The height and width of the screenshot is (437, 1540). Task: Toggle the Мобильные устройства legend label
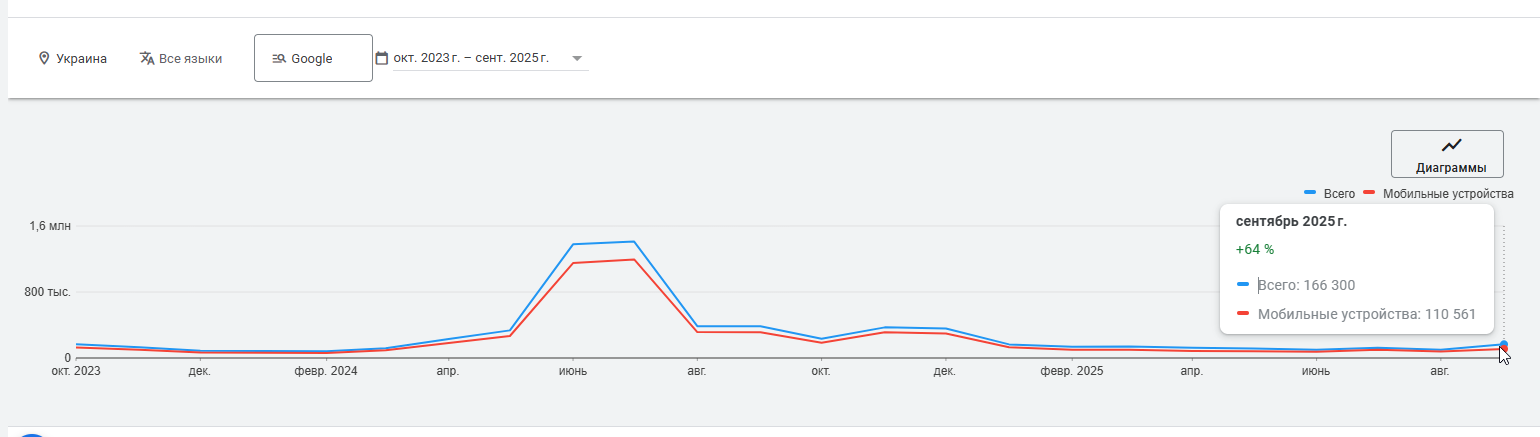point(1448,194)
